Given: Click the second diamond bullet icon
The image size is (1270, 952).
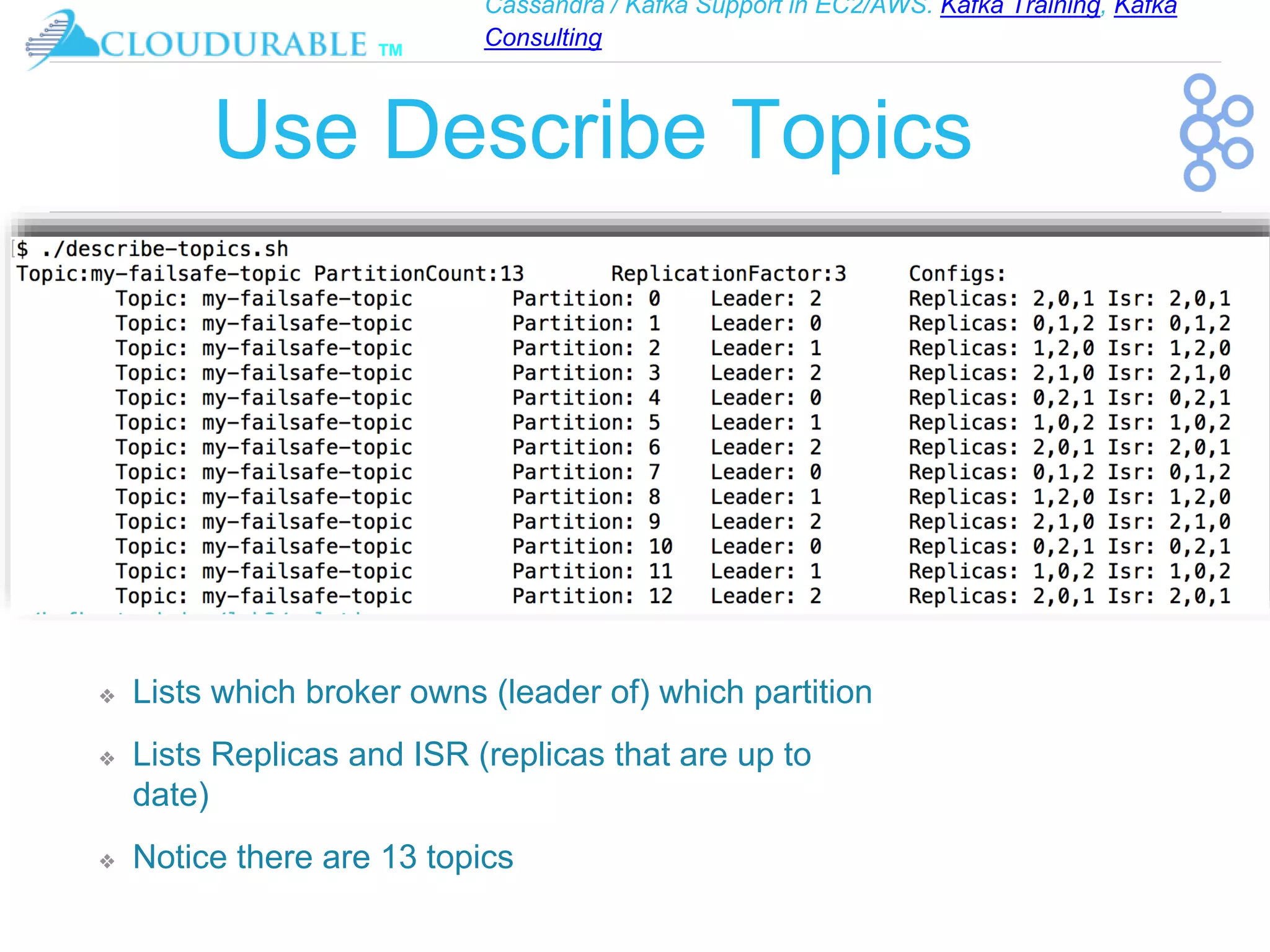Looking at the screenshot, I should coord(107,759).
